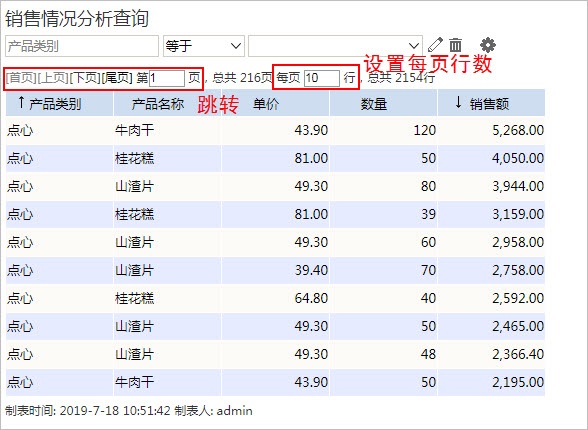Go to next page via [下页]

coord(85,78)
